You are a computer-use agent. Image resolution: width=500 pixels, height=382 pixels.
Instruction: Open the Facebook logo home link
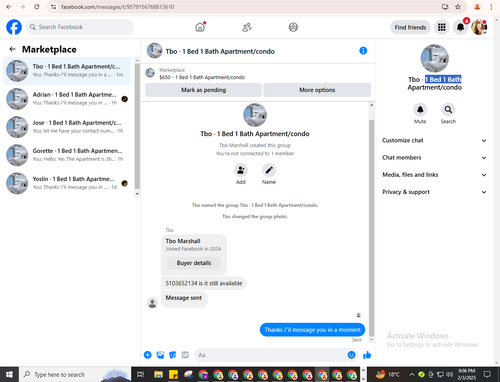pyautogui.click(x=14, y=27)
